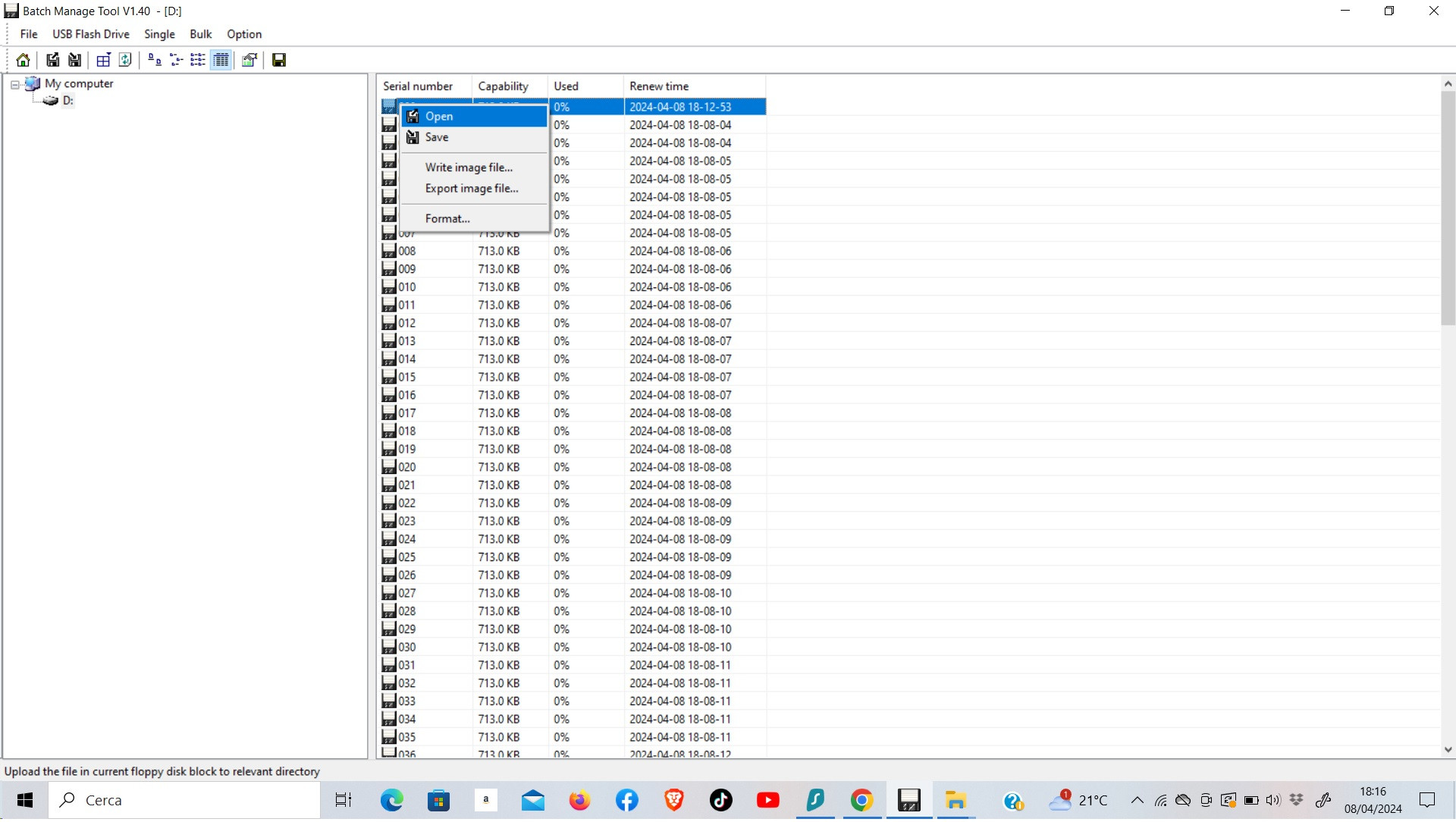Image resolution: width=1456 pixels, height=822 pixels.
Task: Click the save-to-floppy toolbar icon
Action: coord(74,60)
